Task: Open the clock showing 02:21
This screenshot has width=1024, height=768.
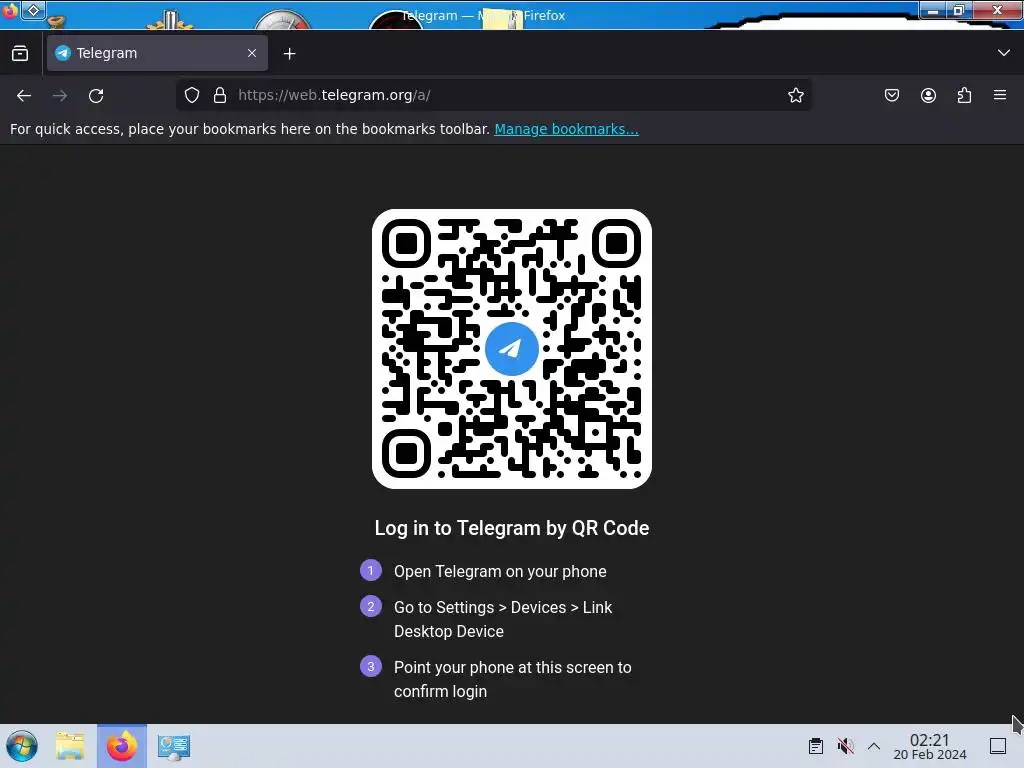Action: point(930,746)
